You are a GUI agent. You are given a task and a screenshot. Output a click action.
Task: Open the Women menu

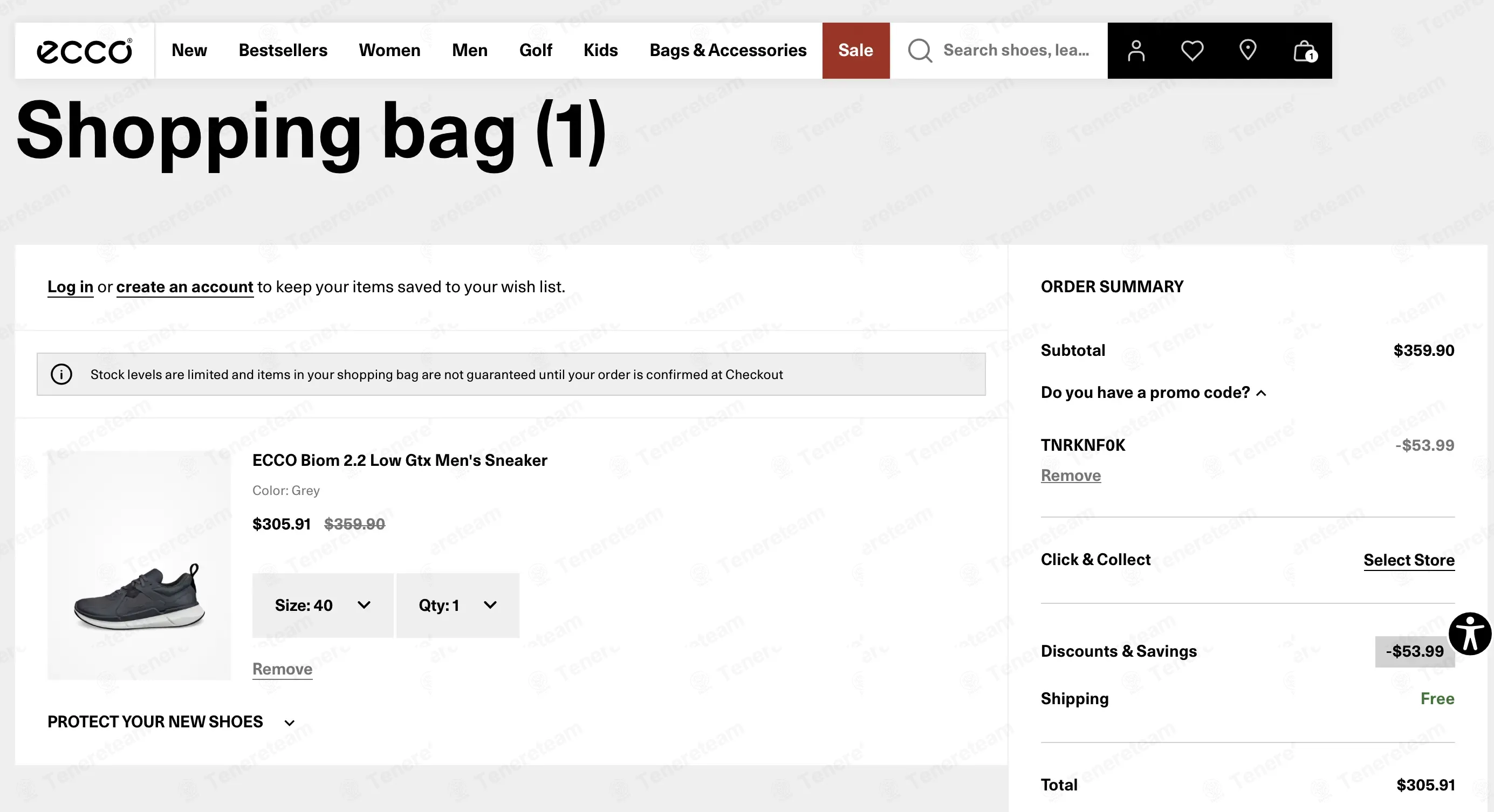click(389, 51)
